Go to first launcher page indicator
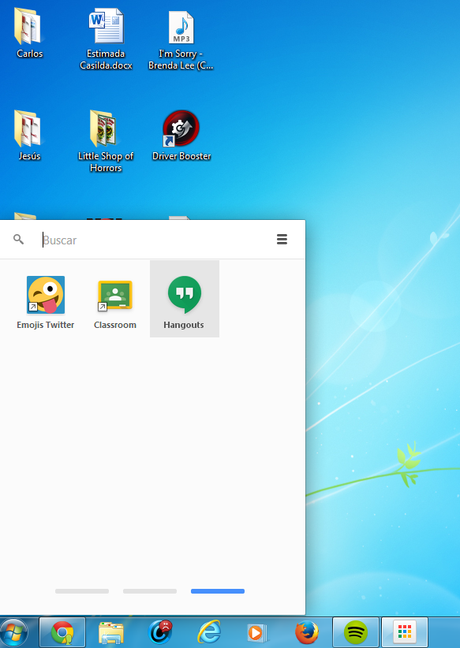The width and height of the screenshot is (460, 648). 82,591
